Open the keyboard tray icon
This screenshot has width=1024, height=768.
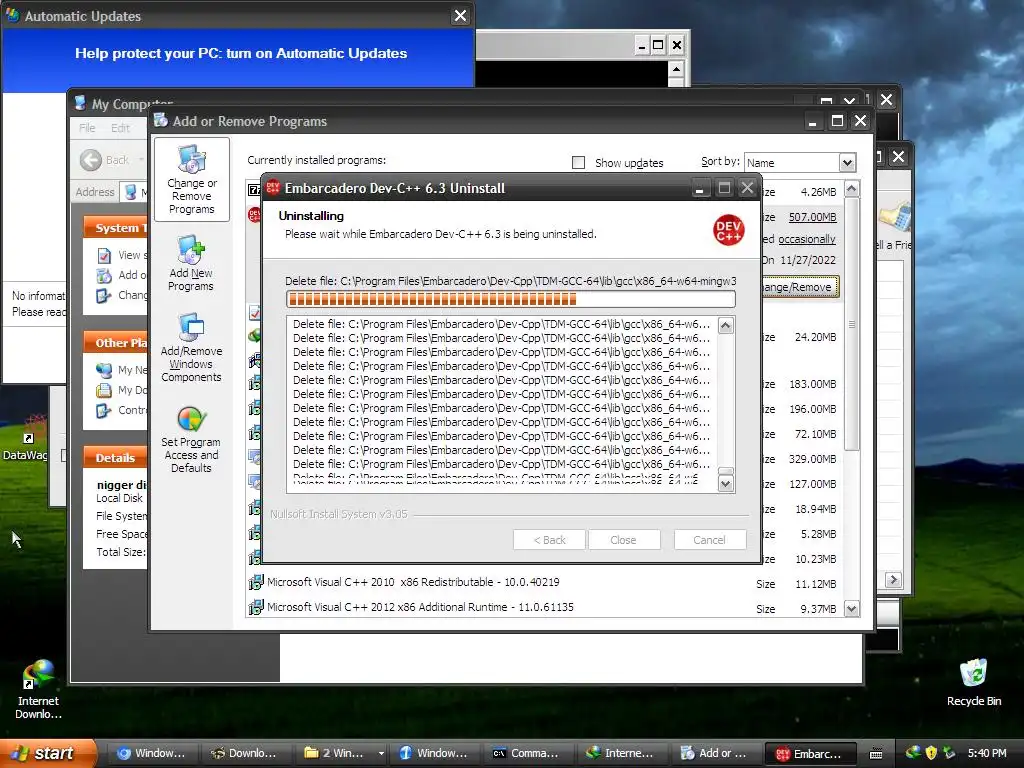click(x=876, y=754)
